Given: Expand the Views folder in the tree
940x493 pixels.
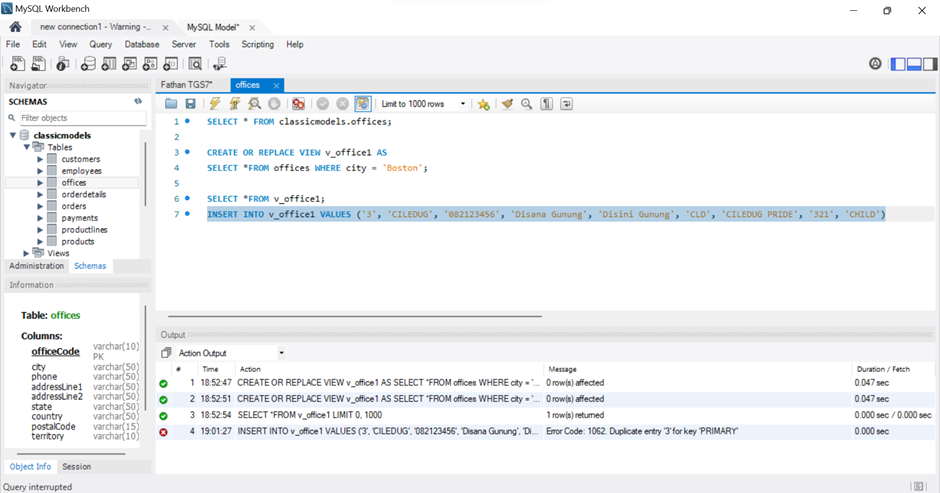Looking at the screenshot, I should pyautogui.click(x=26, y=253).
